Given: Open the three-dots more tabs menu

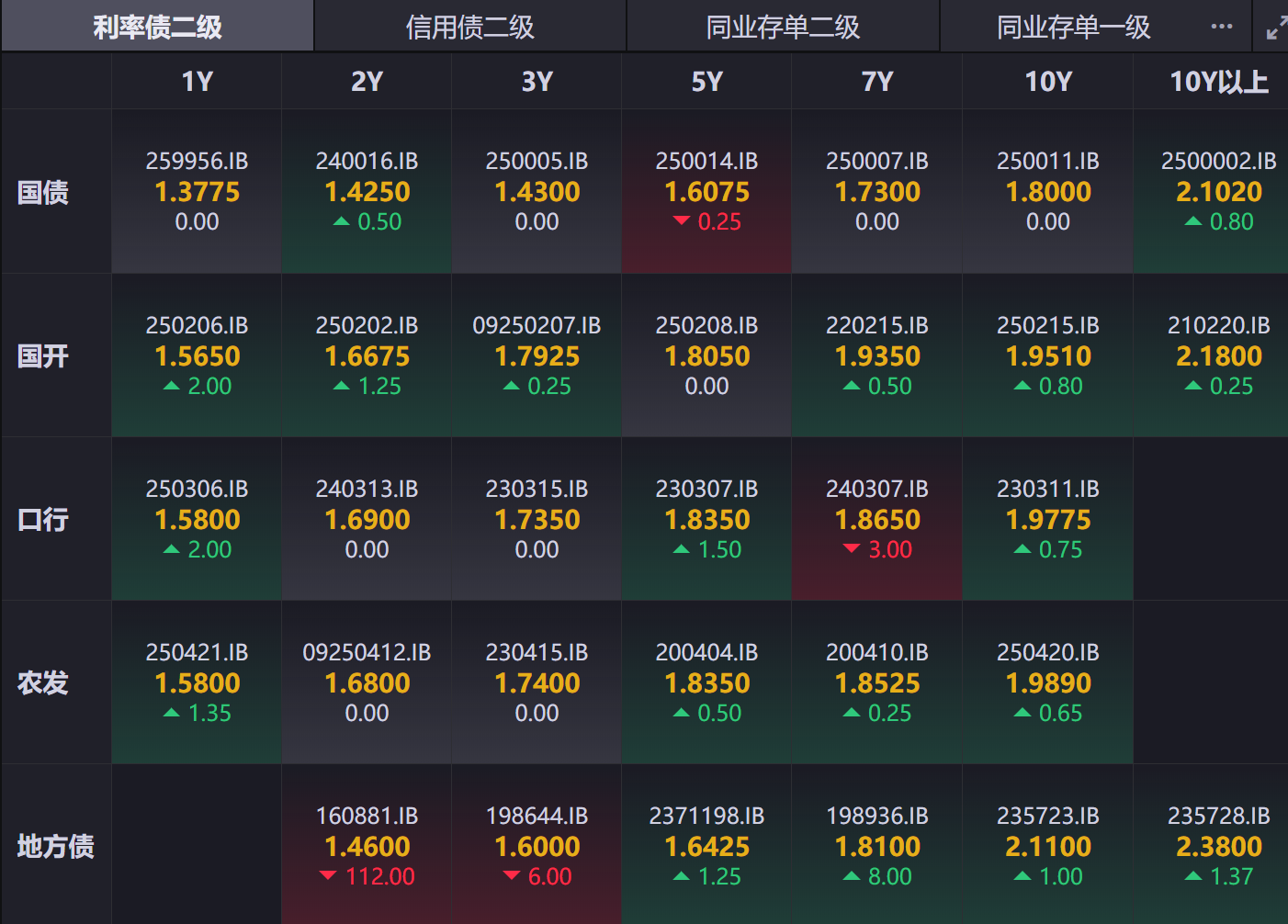Looking at the screenshot, I should point(1222,27).
